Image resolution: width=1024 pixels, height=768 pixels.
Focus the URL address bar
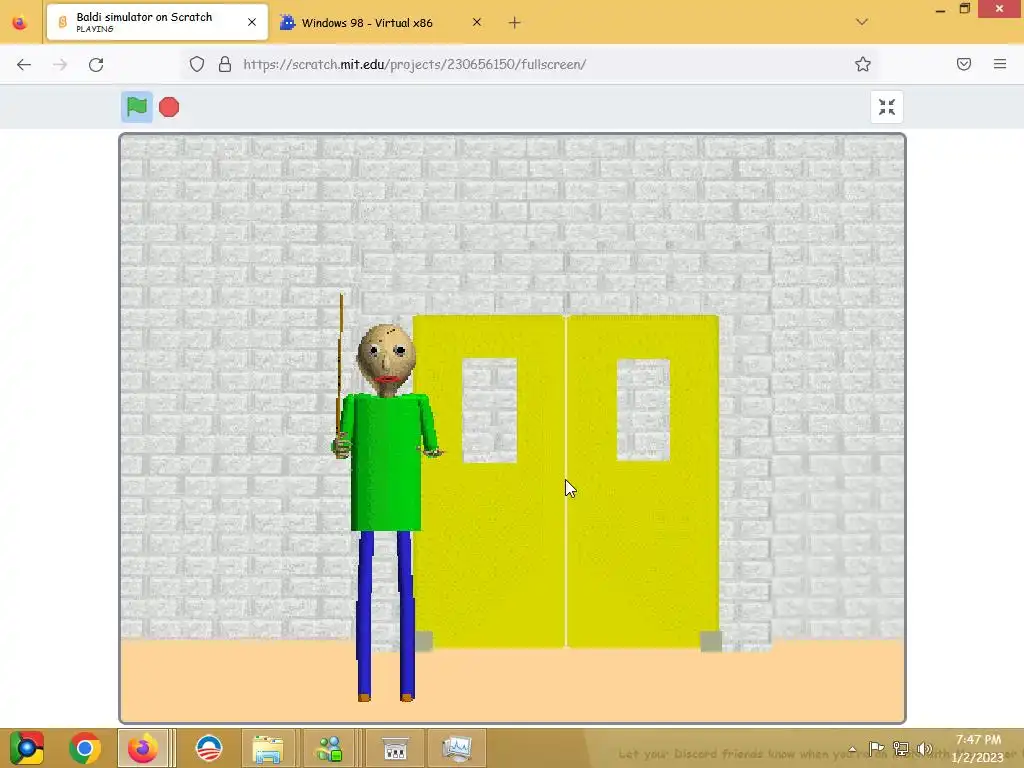coord(529,64)
